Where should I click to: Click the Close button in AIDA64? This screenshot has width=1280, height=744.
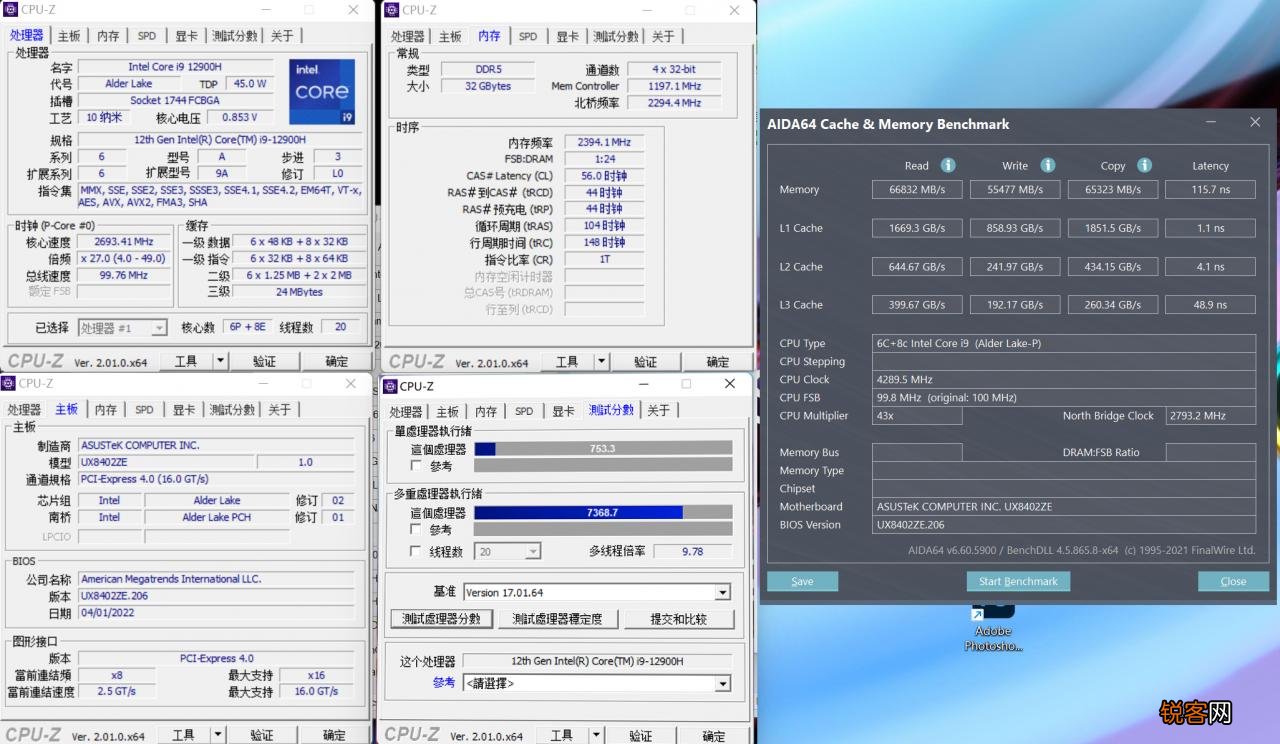click(1233, 581)
